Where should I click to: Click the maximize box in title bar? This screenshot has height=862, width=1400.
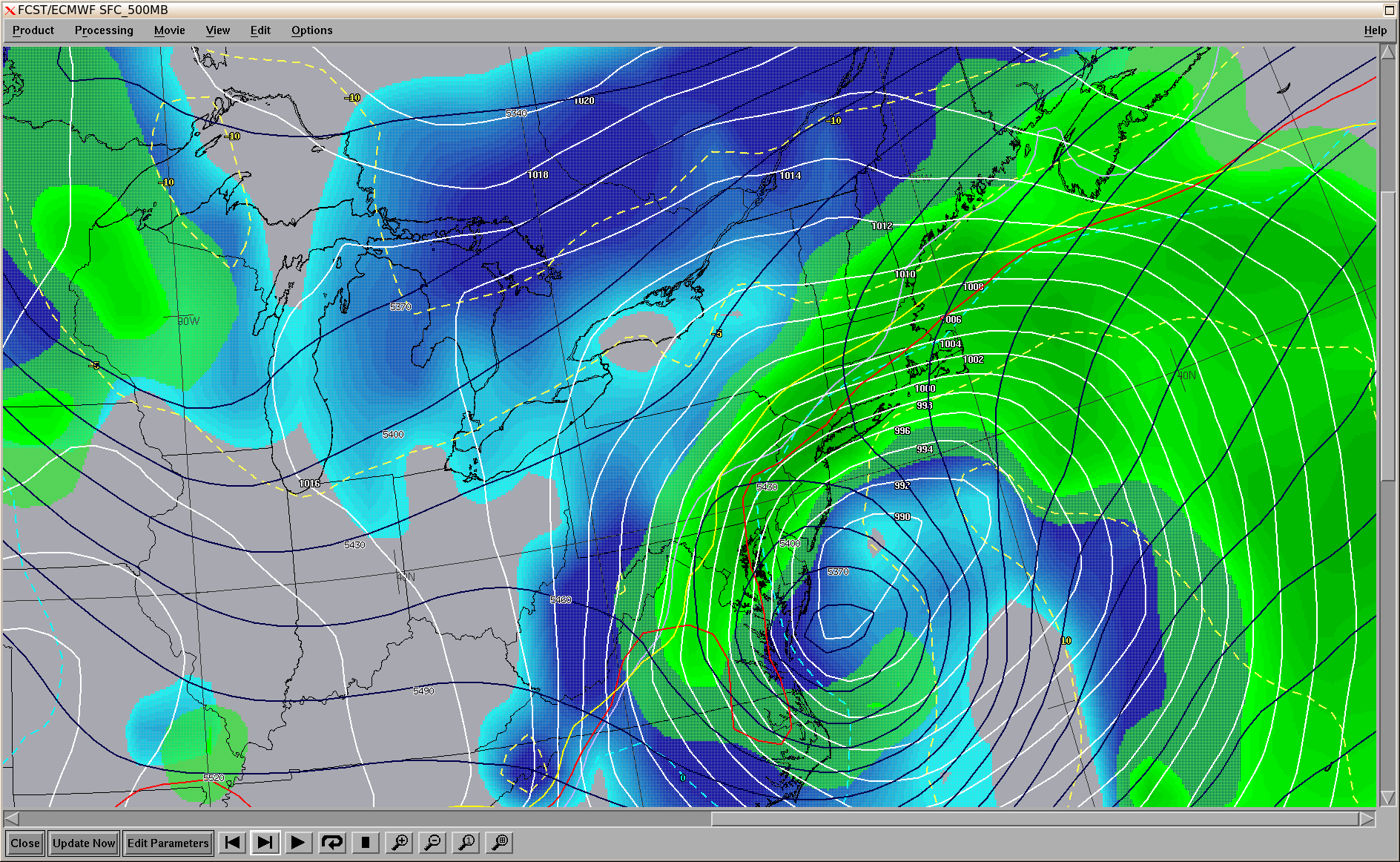click(1390, 10)
